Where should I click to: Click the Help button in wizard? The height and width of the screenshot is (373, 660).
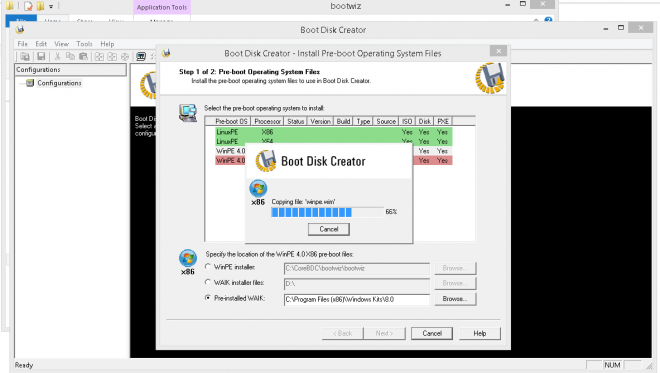pos(480,333)
